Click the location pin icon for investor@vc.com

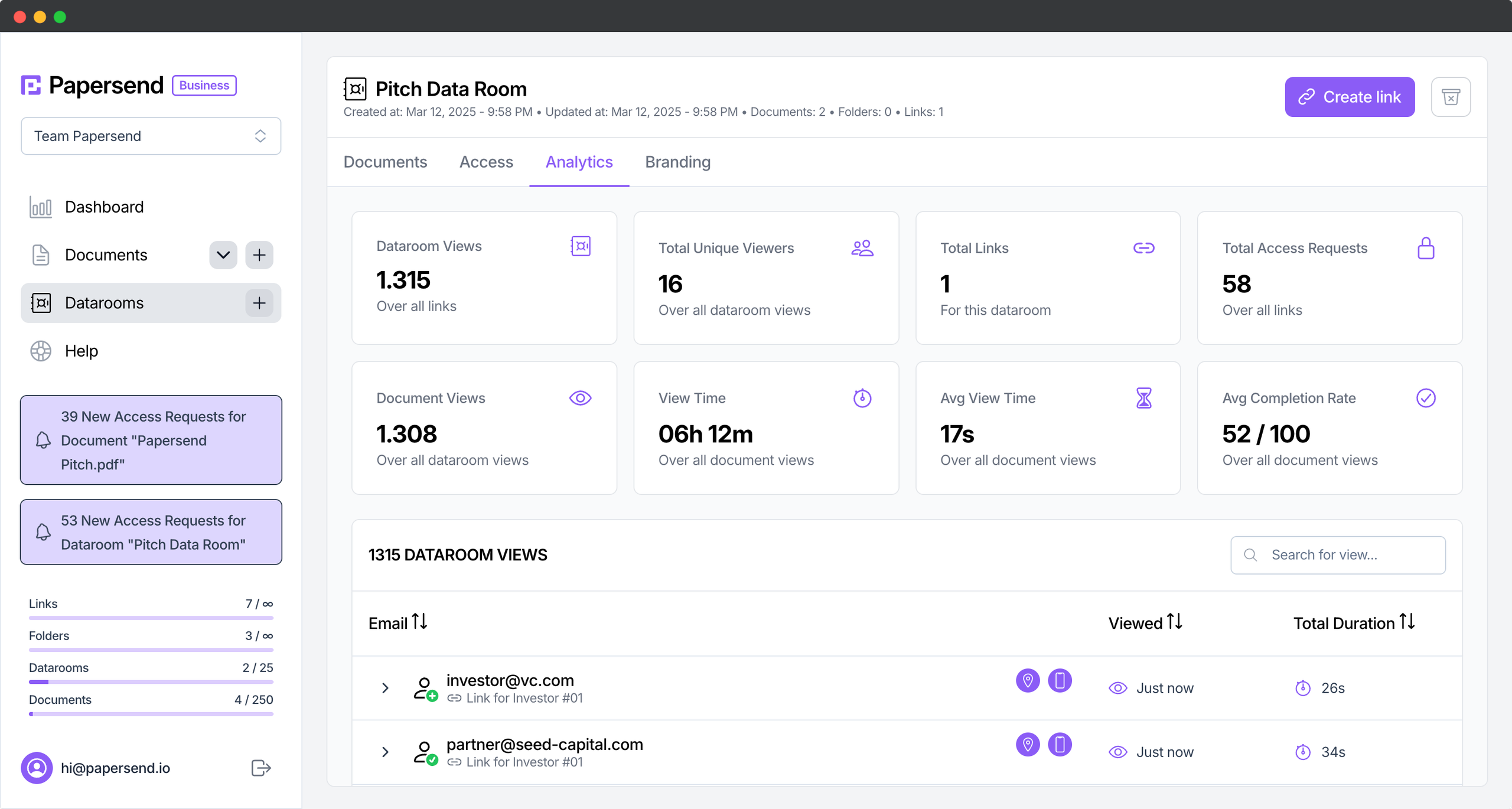[x=1028, y=681]
